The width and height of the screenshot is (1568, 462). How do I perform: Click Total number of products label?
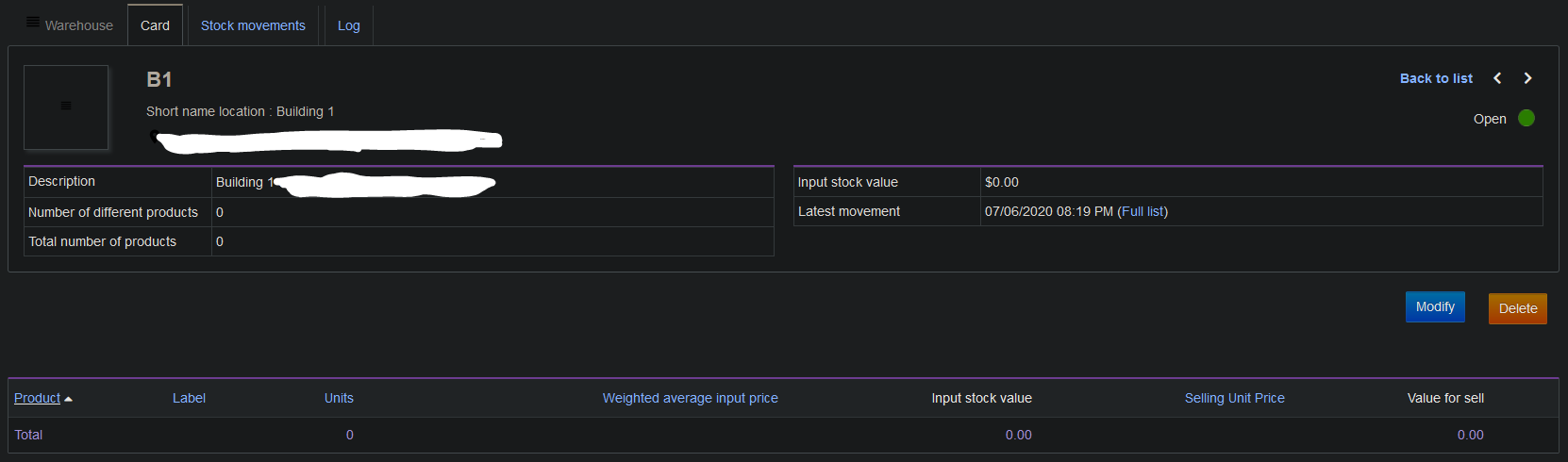pos(102,241)
